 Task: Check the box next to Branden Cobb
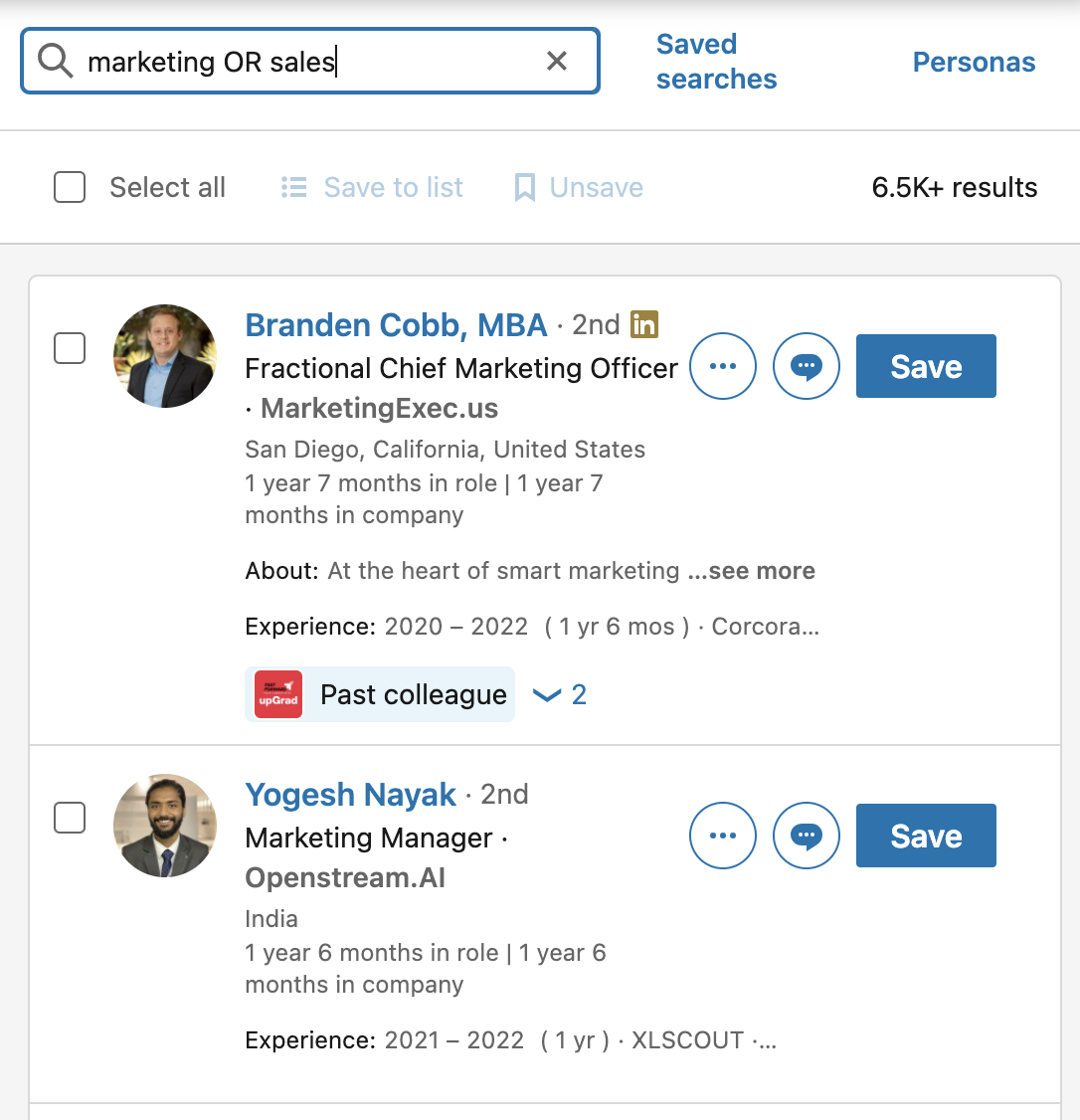point(70,348)
